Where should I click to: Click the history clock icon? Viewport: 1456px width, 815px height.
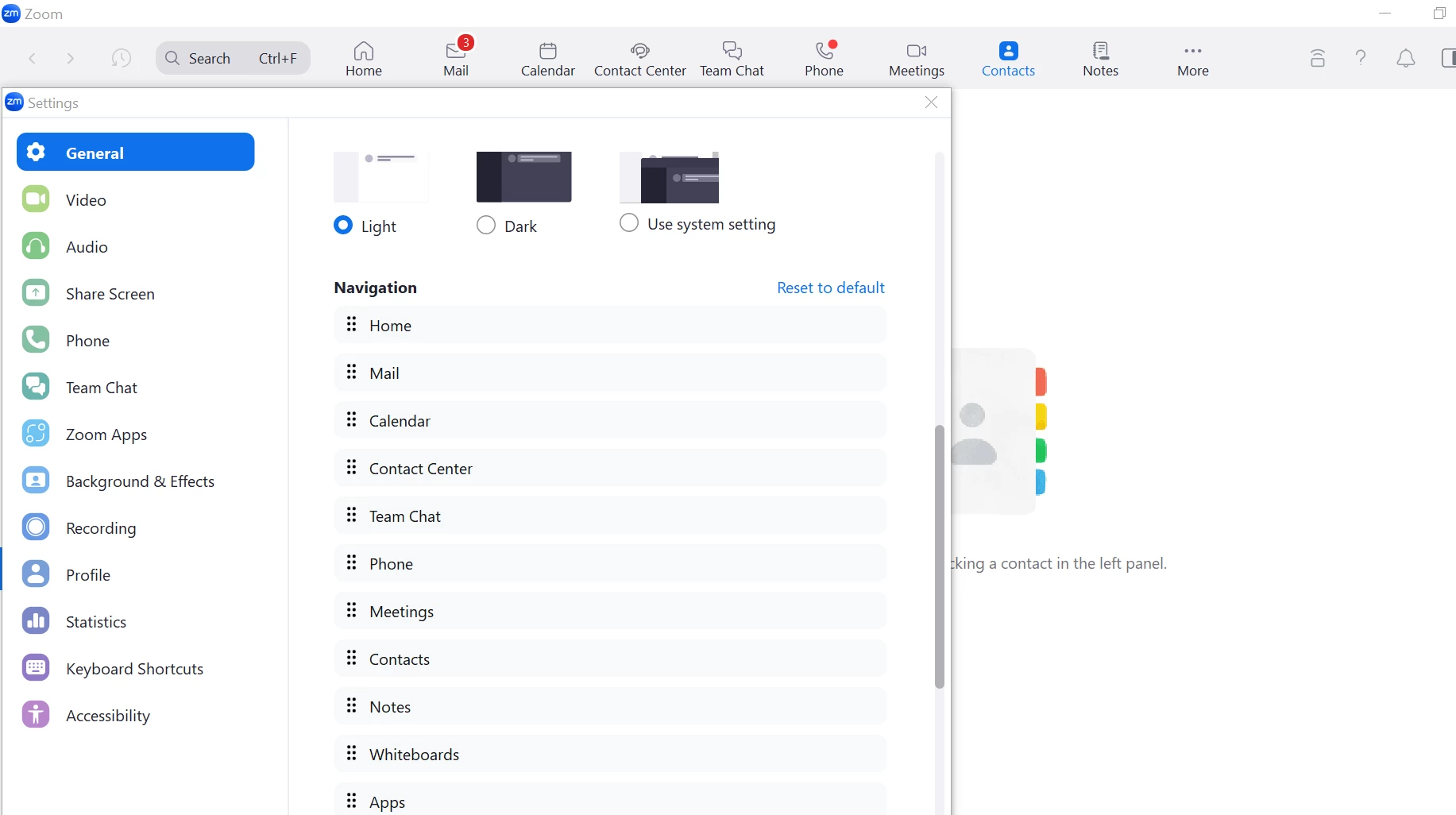click(x=121, y=58)
